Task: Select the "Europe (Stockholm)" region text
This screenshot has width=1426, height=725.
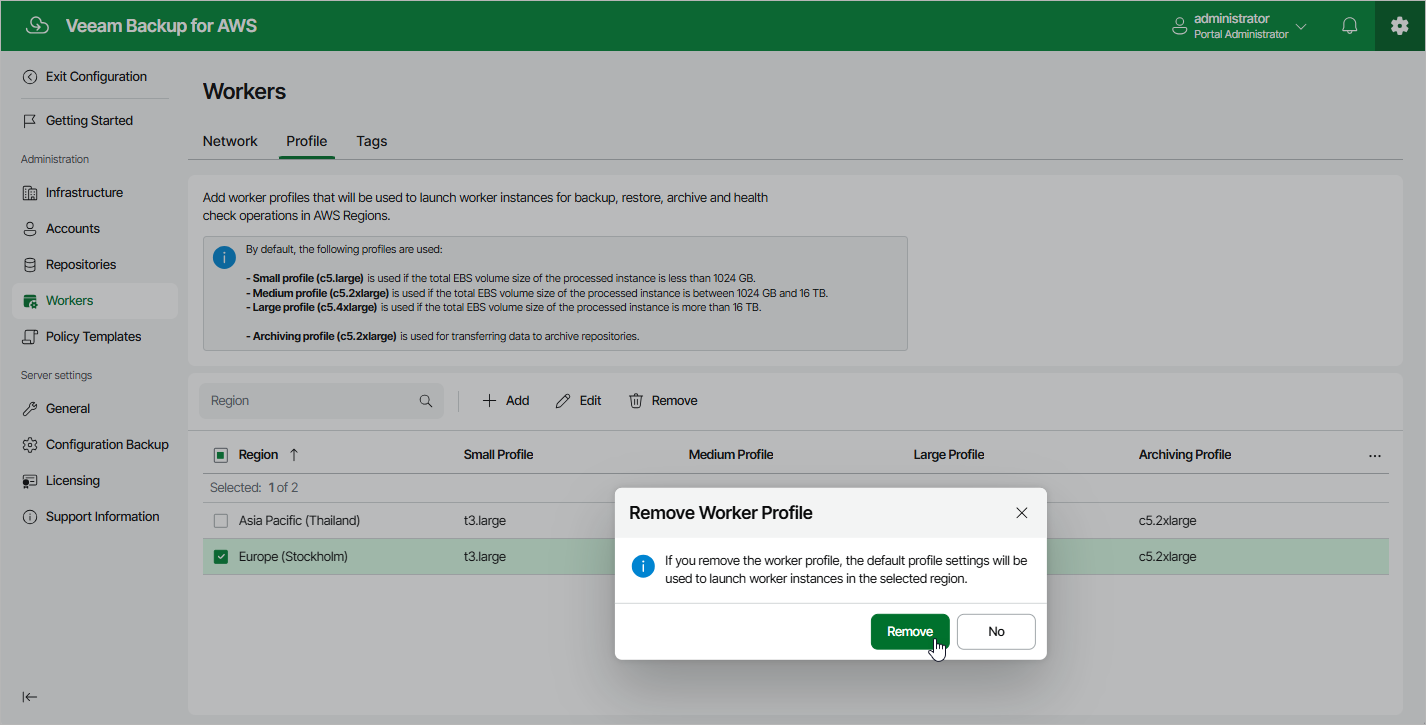Action: 293,557
